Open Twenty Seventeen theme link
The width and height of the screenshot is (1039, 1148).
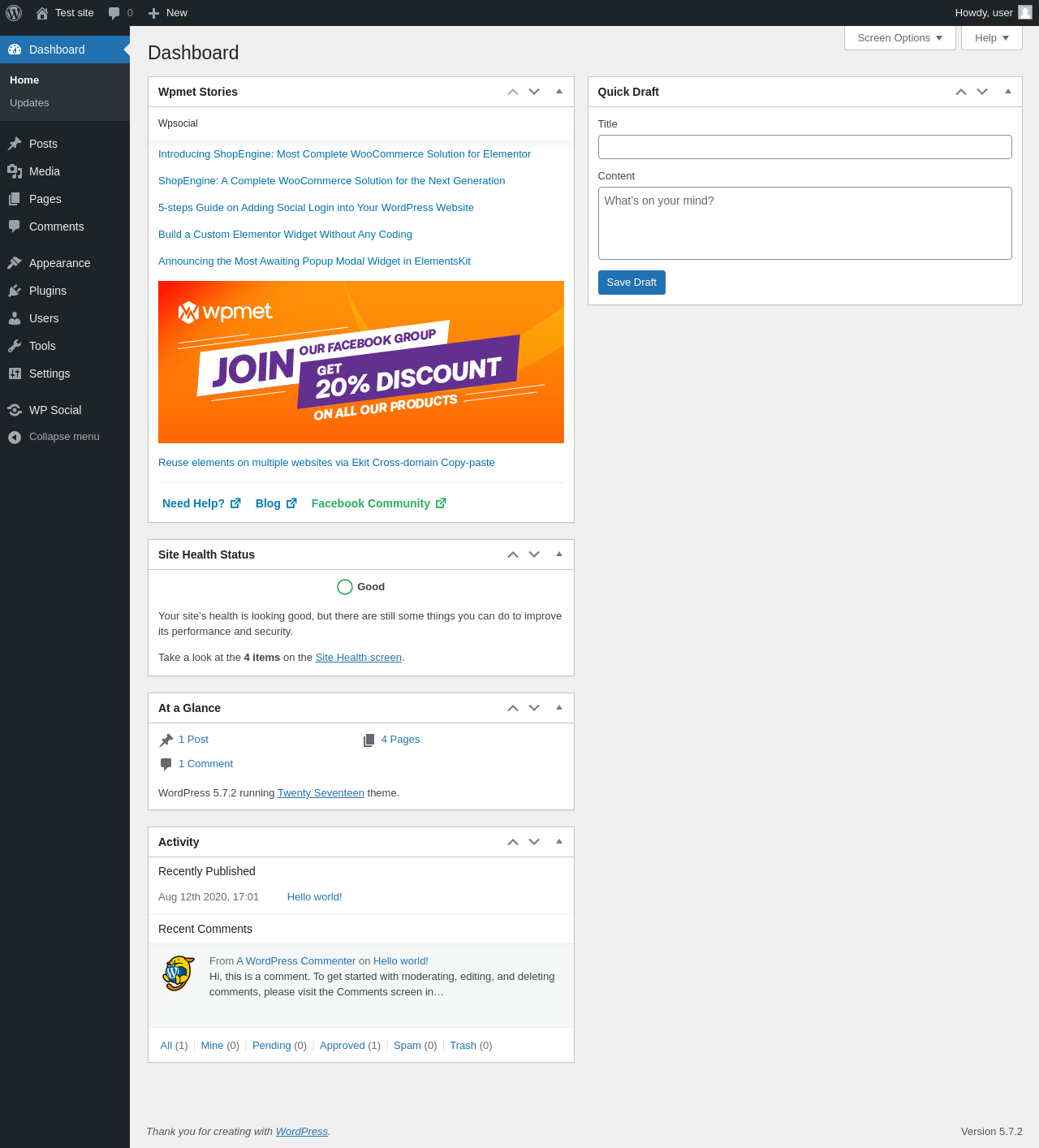click(321, 793)
